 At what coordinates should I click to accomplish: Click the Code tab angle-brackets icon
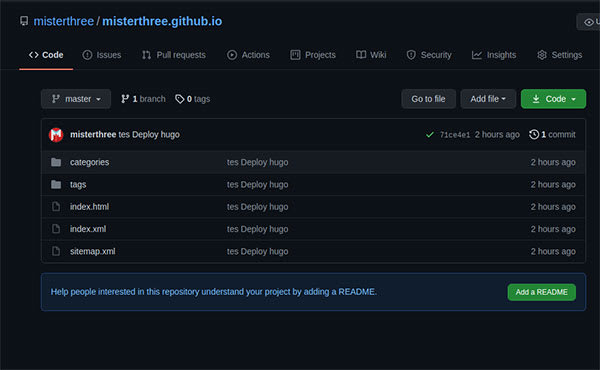point(34,55)
